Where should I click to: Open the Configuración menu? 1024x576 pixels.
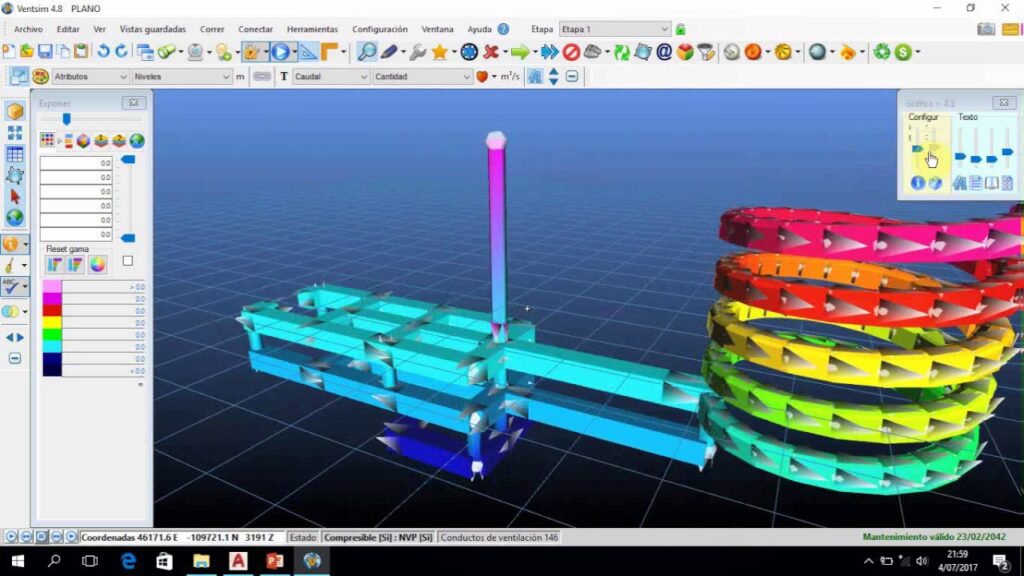click(x=379, y=29)
